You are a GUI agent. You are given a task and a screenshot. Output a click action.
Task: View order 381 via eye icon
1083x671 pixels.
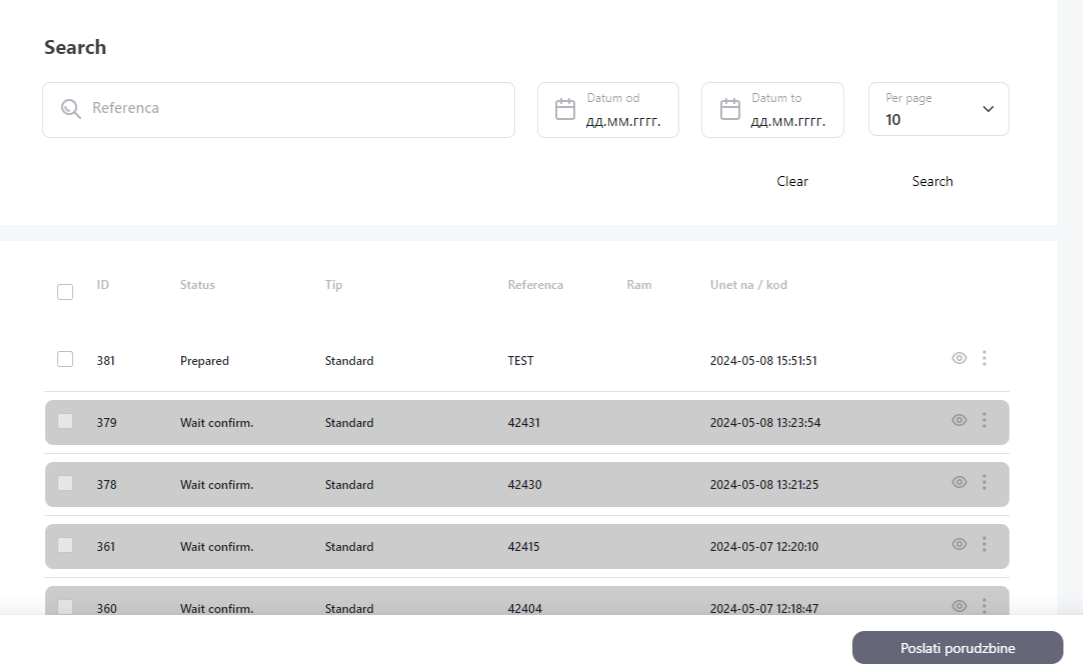[x=959, y=358]
